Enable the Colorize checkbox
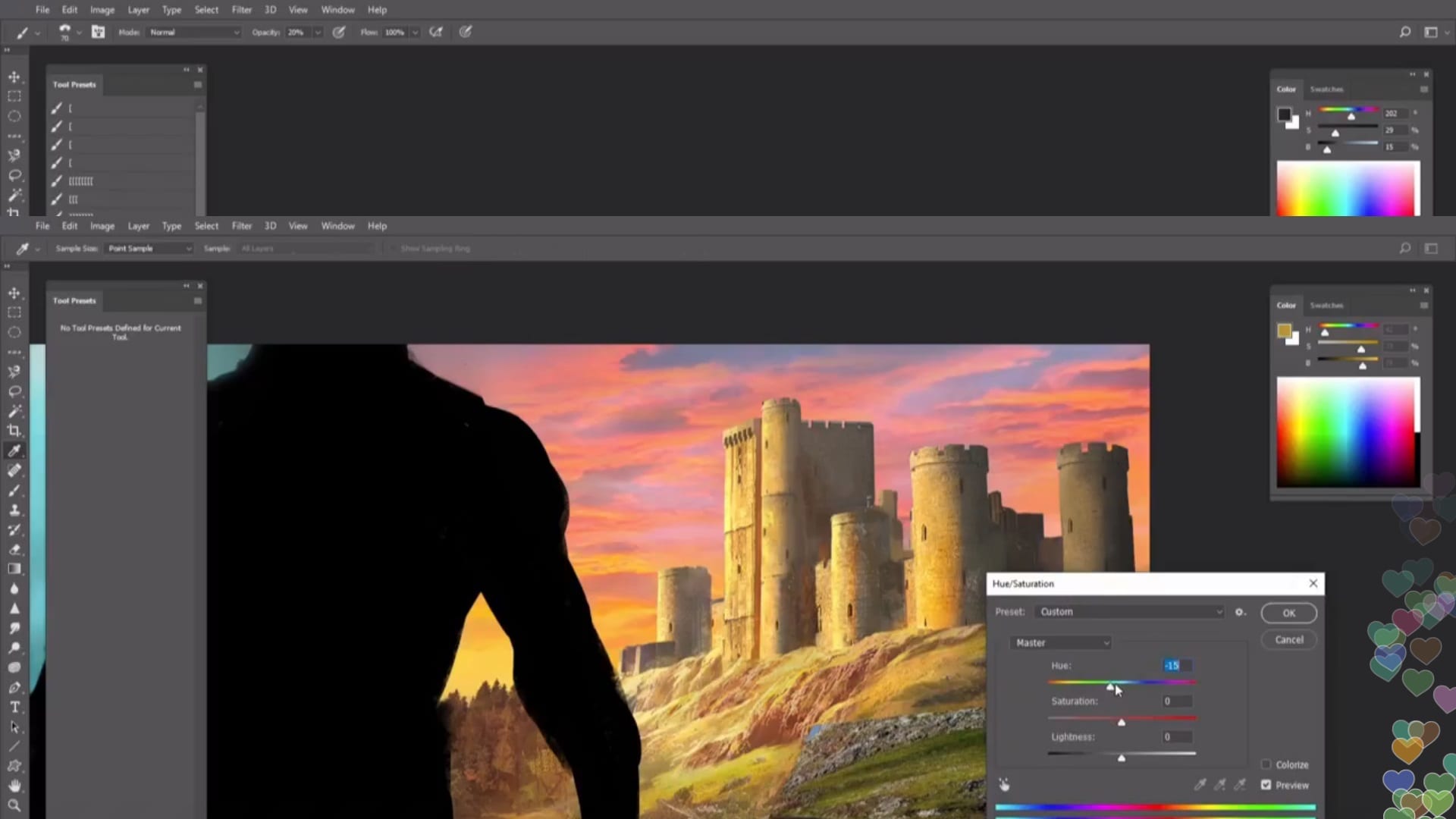 (1266, 764)
